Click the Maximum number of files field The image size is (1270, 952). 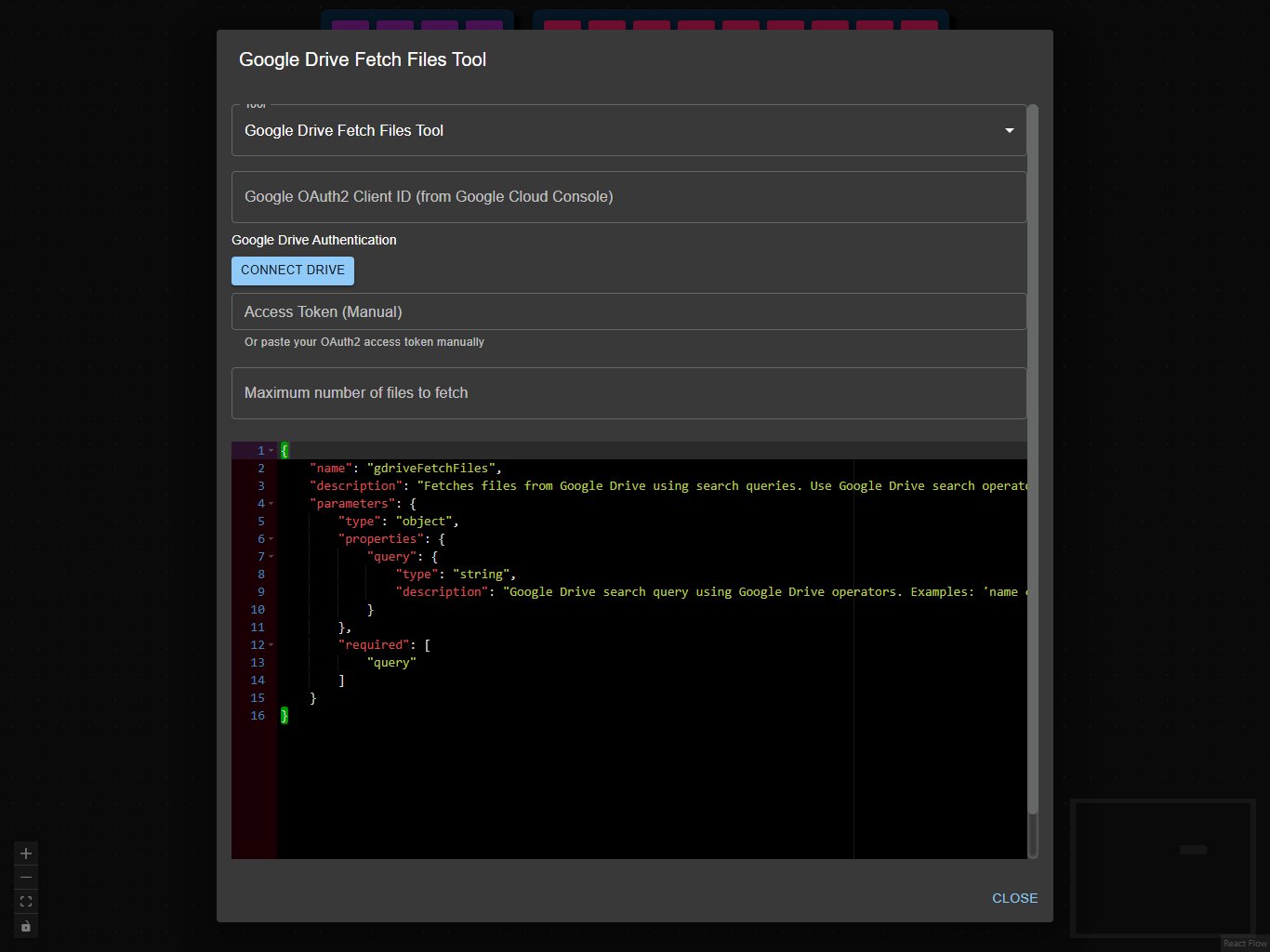628,393
